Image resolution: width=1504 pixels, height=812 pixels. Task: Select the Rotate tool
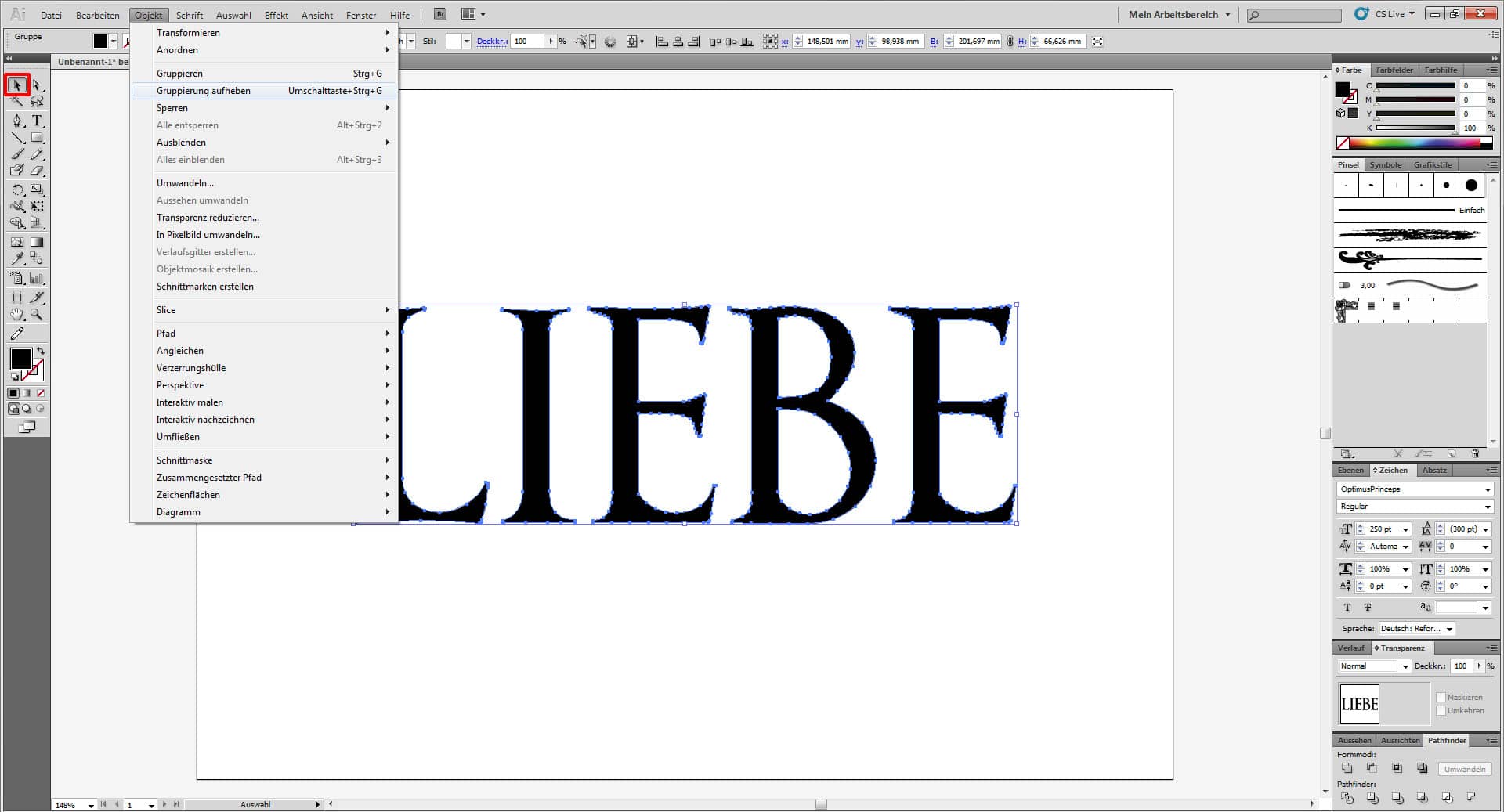click(x=17, y=188)
